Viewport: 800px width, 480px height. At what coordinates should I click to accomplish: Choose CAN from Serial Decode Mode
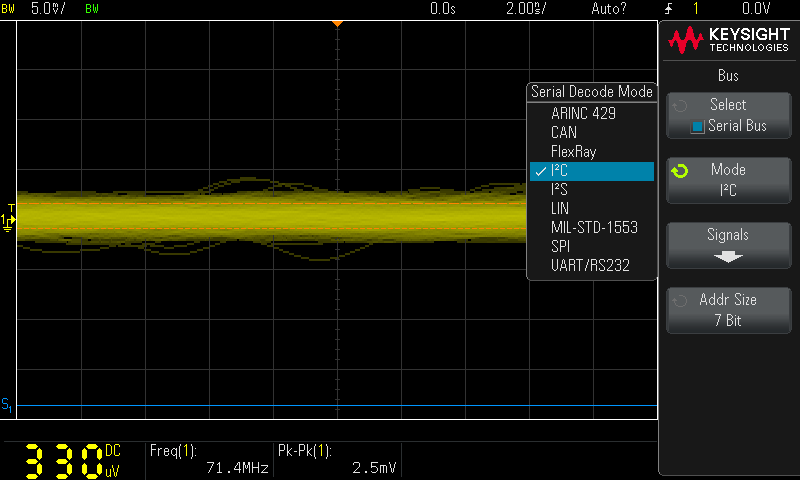[564, 132]
